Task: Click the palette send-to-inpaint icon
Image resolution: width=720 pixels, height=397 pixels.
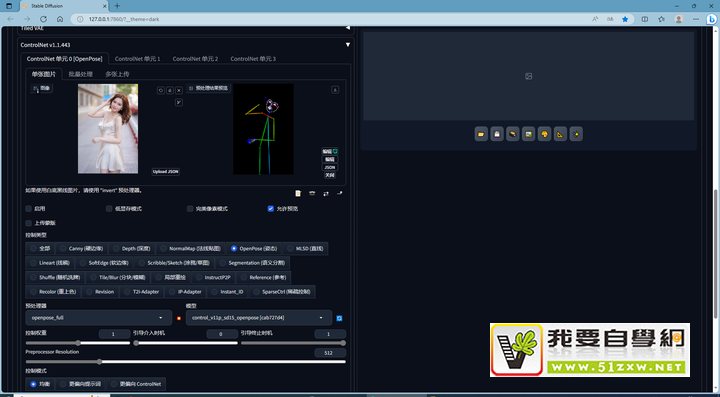Action: click(x=544, y=134)
